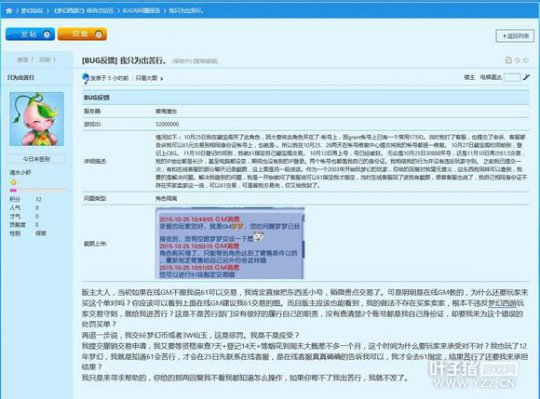
Task: Click the thread title 我只为出苦行
Action: pyautogui.click(x=143, y=61)
